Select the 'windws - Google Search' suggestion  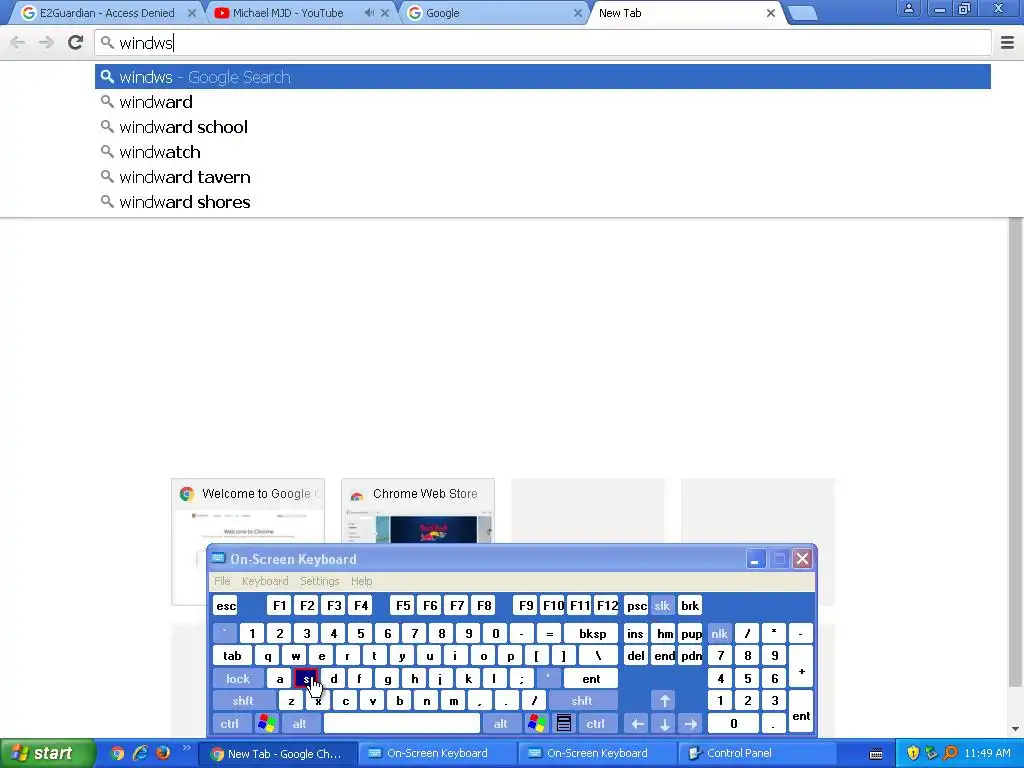point(543,77)
